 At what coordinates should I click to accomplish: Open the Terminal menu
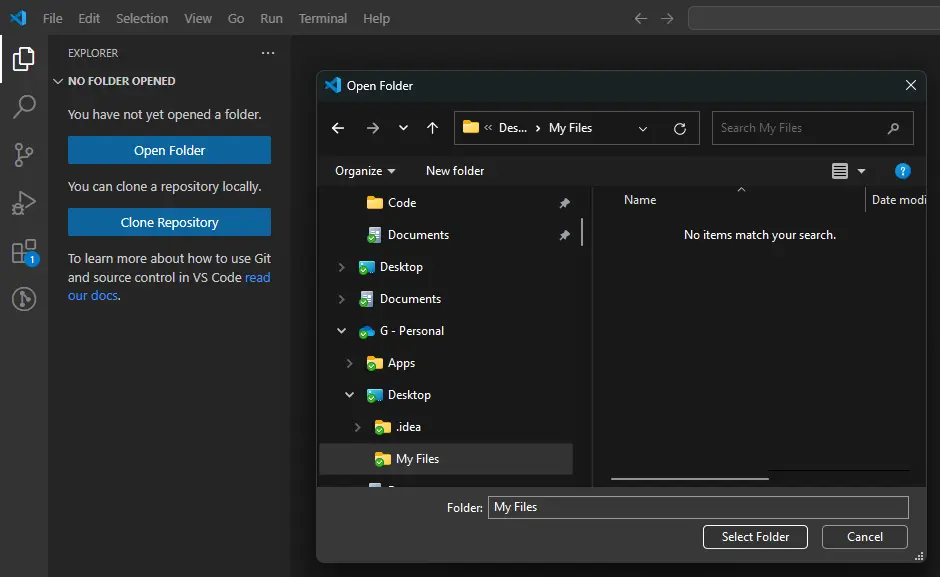coord(323,19)
